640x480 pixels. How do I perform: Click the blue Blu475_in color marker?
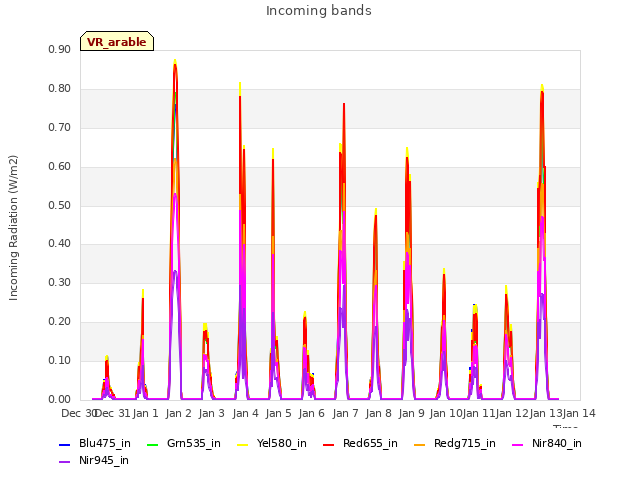pyautogui.click(x=64, y=444)
